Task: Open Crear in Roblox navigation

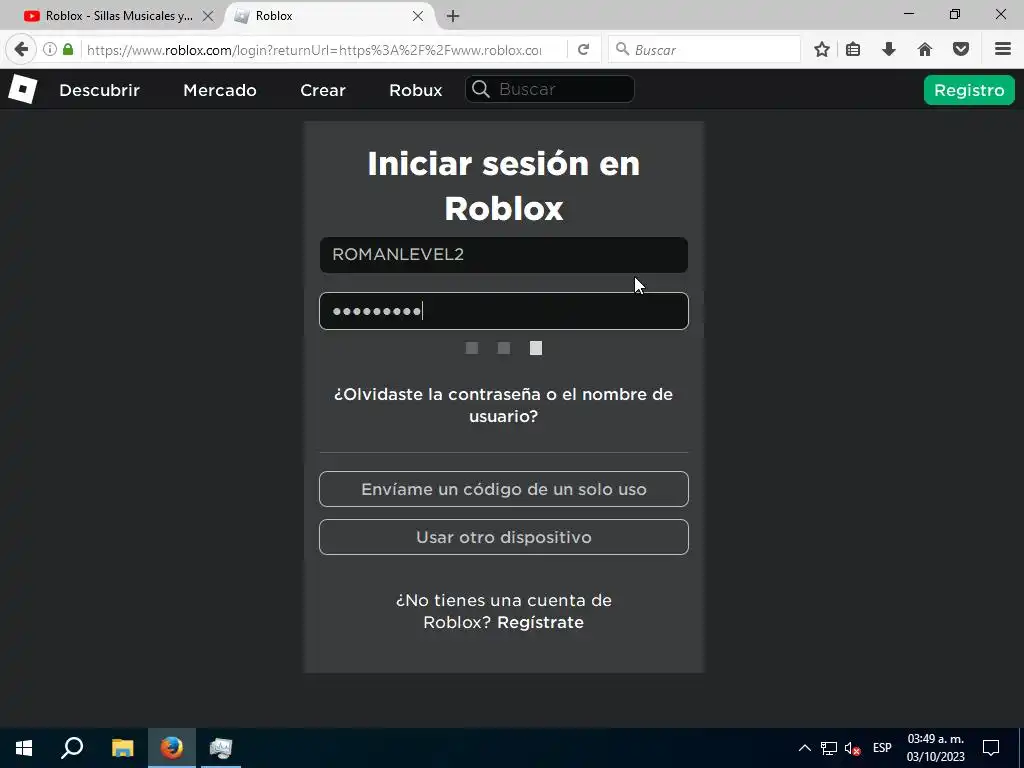Action: click(323, 90)
